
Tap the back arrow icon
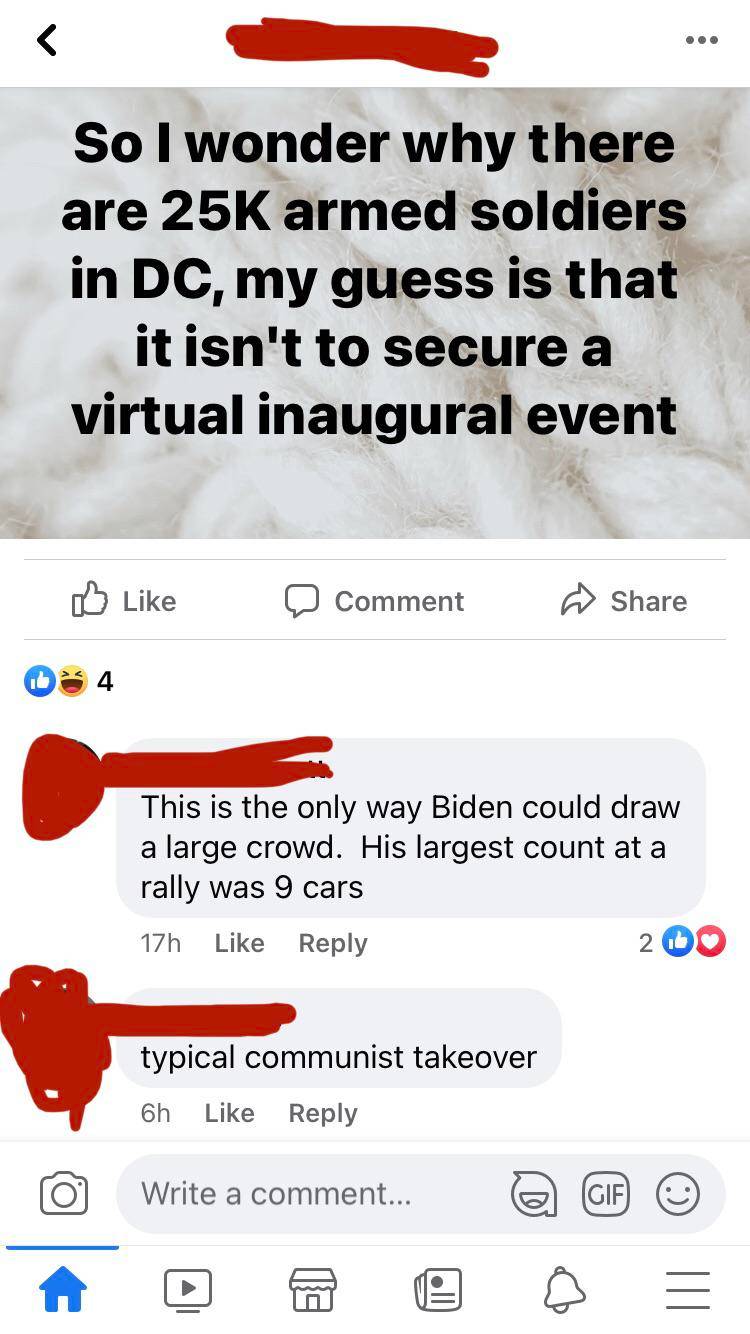point(46,40)
